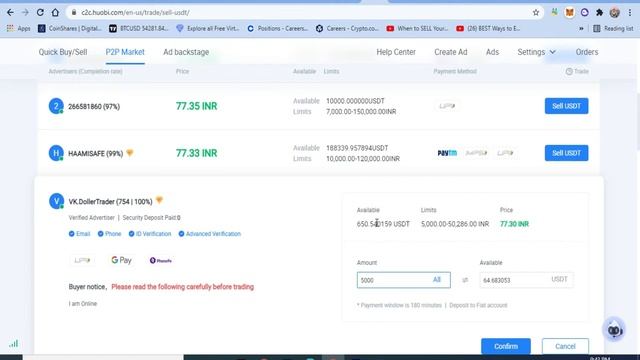Click Create Ad
This screenshot has height=360, width=640.
point(451,52)
